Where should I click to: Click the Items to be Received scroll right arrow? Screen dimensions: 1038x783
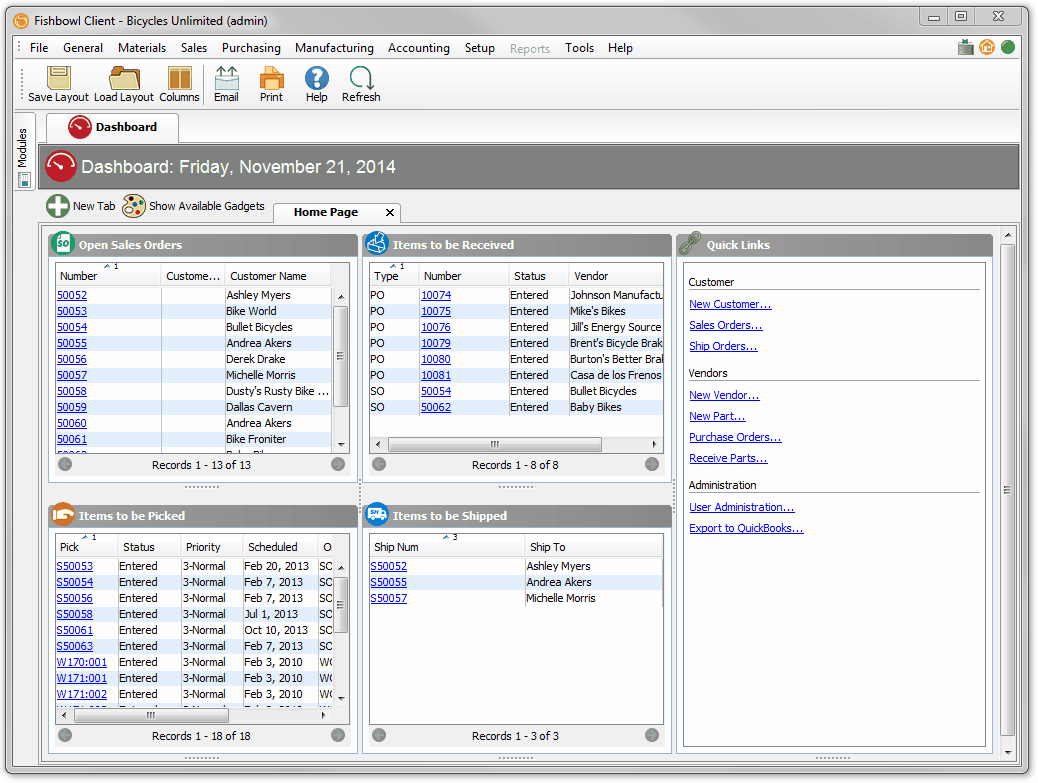654,444
